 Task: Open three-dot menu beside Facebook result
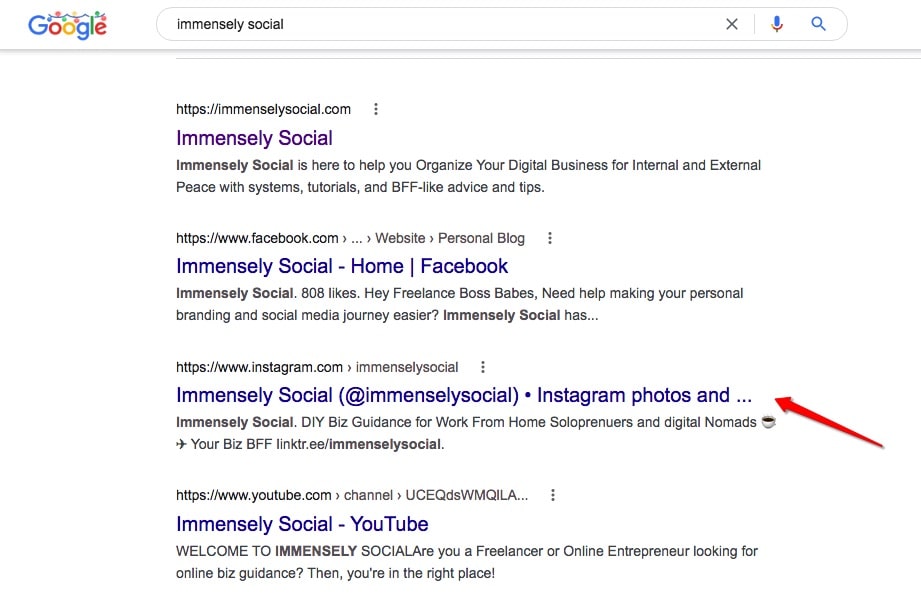[550, 238]
